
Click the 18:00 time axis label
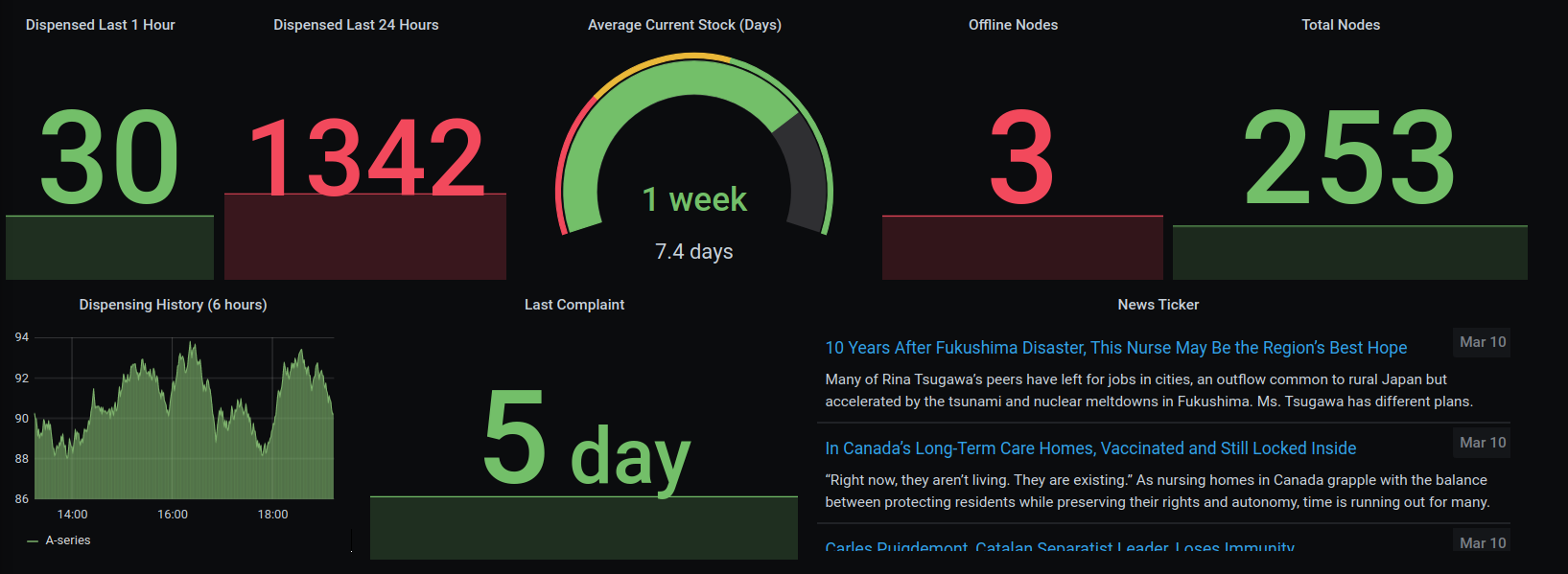tap(273, 515)
